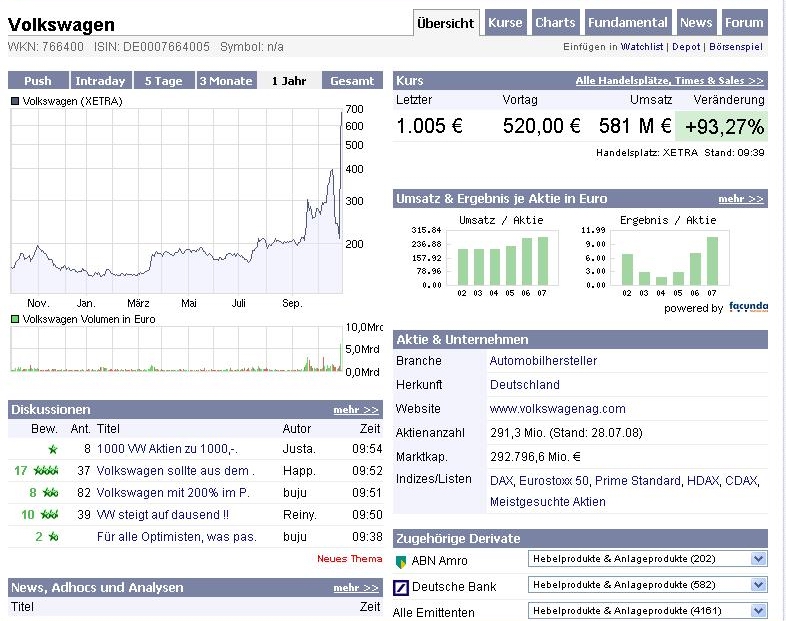The image size is (786, 621).
Task: Click the ABN Amro logo icon
Action: coord(402,561)
